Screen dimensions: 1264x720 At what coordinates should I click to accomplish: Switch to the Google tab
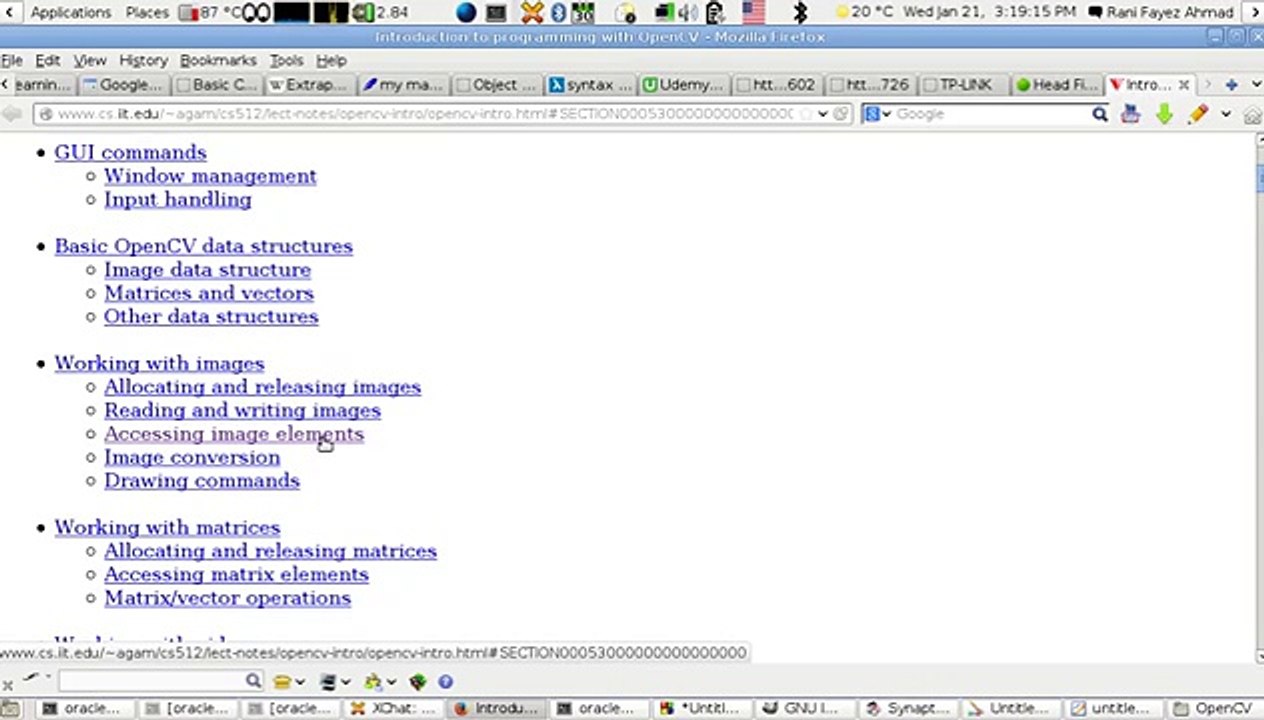click(x=122, y=85)
